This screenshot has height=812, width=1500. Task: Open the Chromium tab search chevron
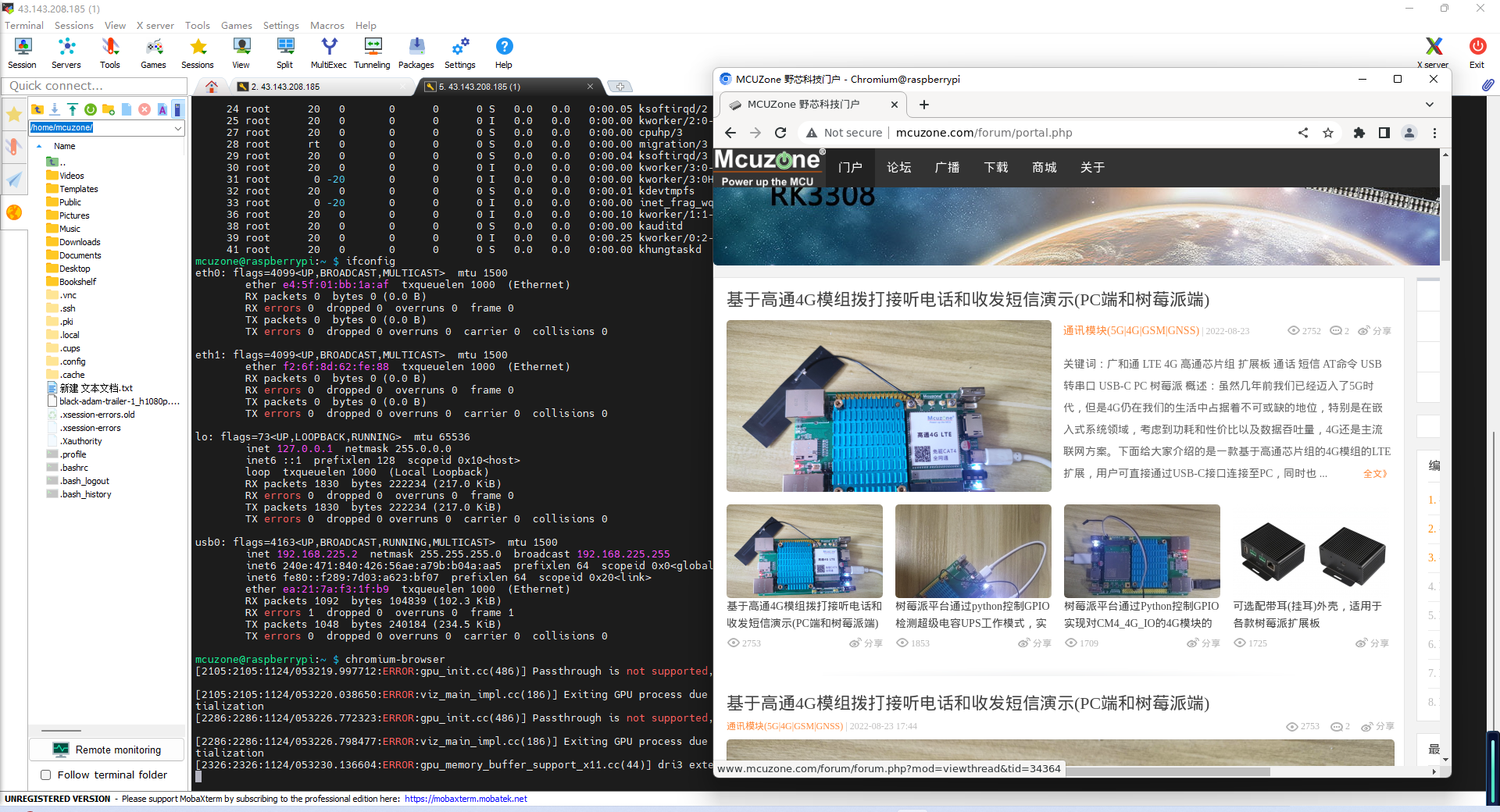(x=1429, y=105)
